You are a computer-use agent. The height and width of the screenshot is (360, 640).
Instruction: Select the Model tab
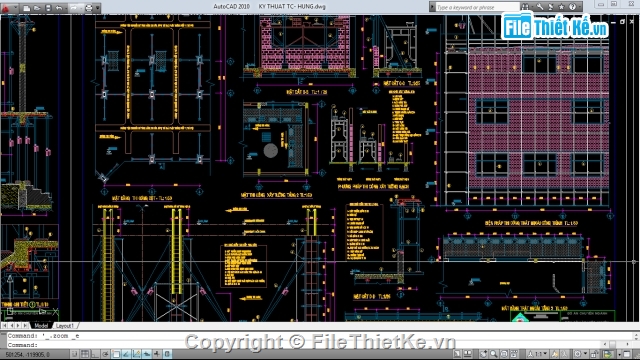pyautogui.click(x=41, y=325)
